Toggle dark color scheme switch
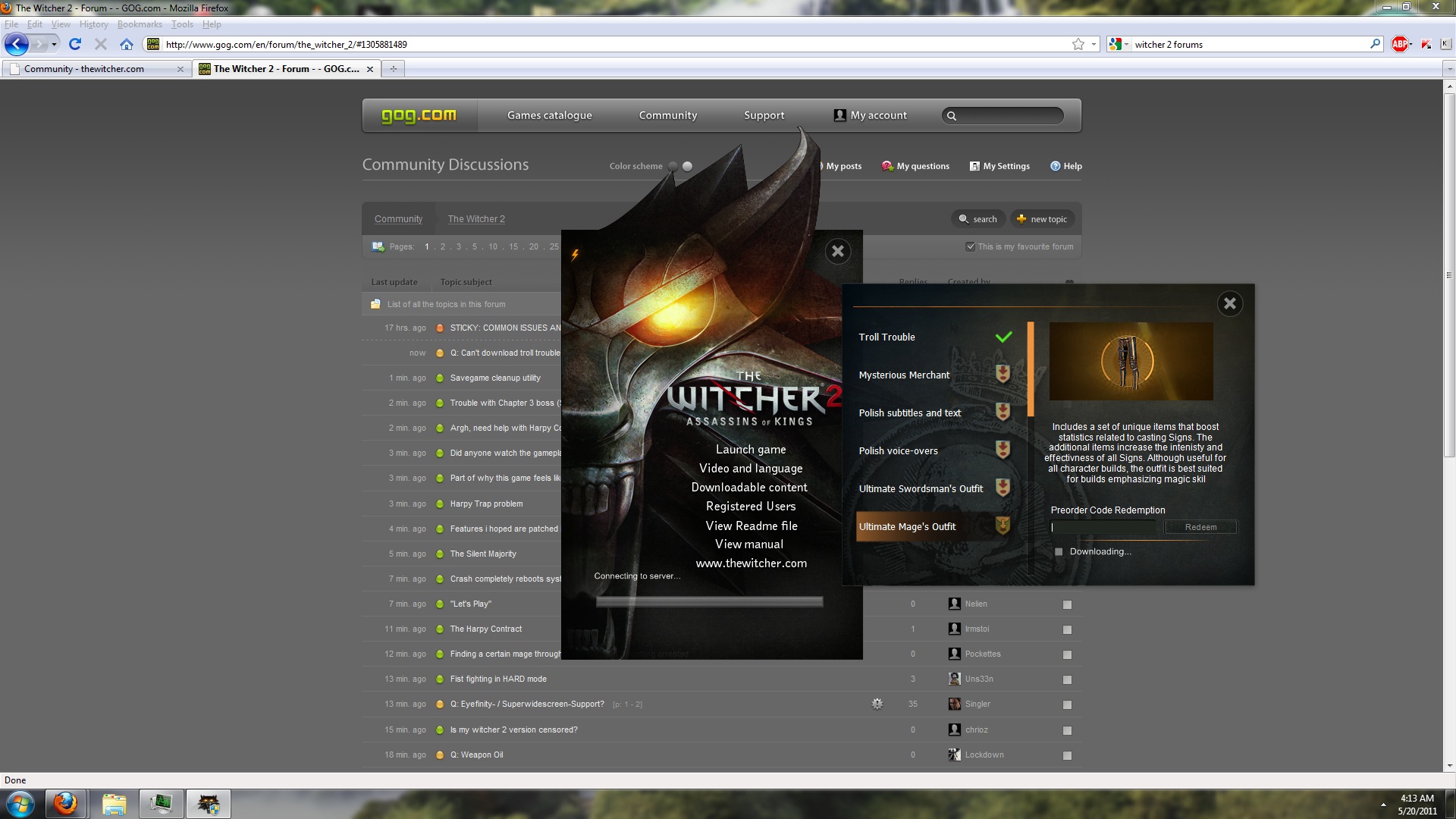Screen dimensions: 1456x819 [673, 166]
